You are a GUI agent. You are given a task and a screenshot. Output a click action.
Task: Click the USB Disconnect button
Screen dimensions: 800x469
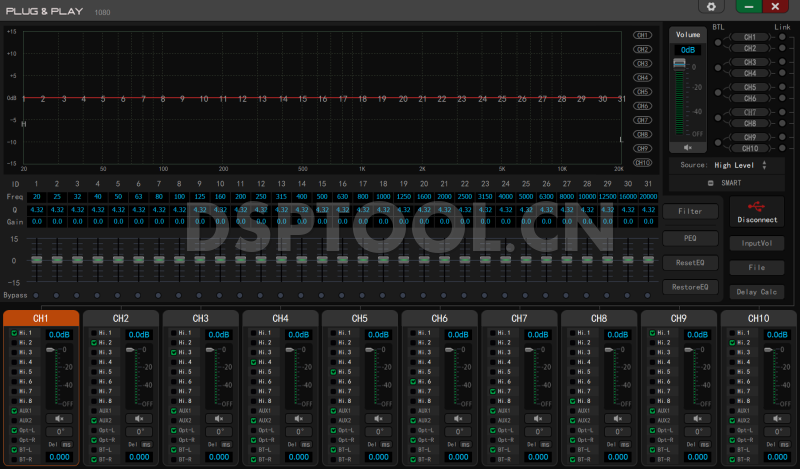tap(757, 211)
